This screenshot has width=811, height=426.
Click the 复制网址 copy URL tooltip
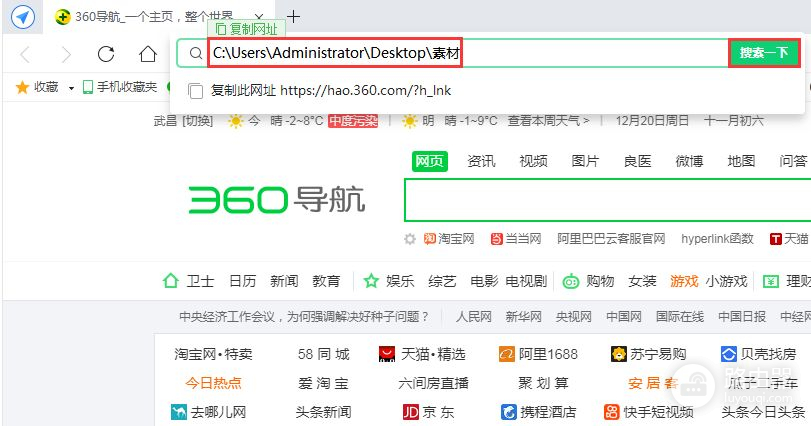click(x=247, y=29)
